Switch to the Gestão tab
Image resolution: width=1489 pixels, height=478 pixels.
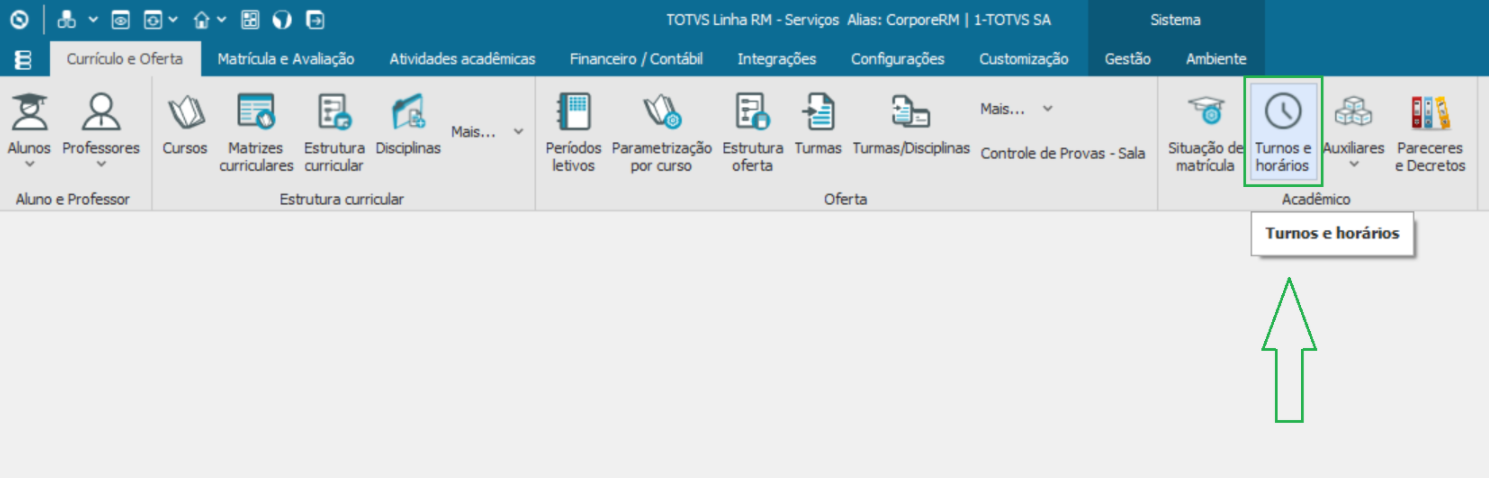(1128, 59)
